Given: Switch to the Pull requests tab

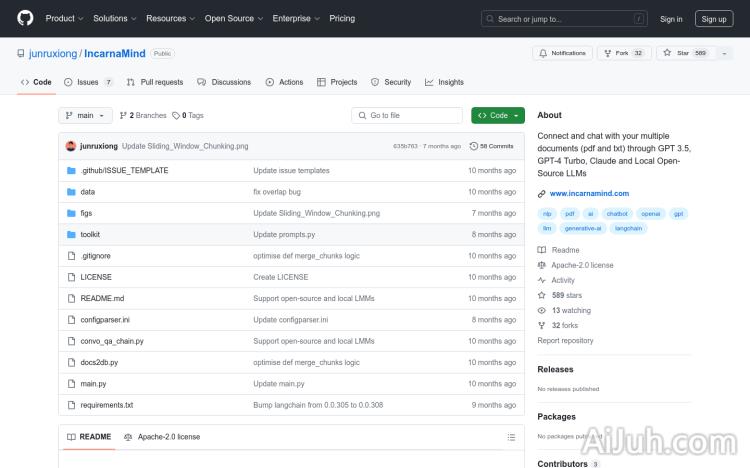Looking at the screenshot, I should coord(155,82).
